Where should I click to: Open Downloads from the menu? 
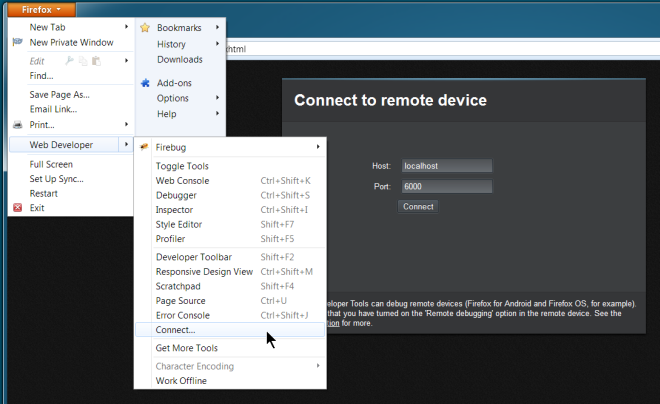click(x=180, y=59)
